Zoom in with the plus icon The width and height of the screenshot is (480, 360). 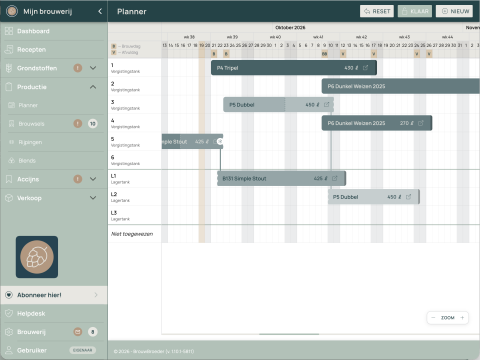[x=462, y=318]
